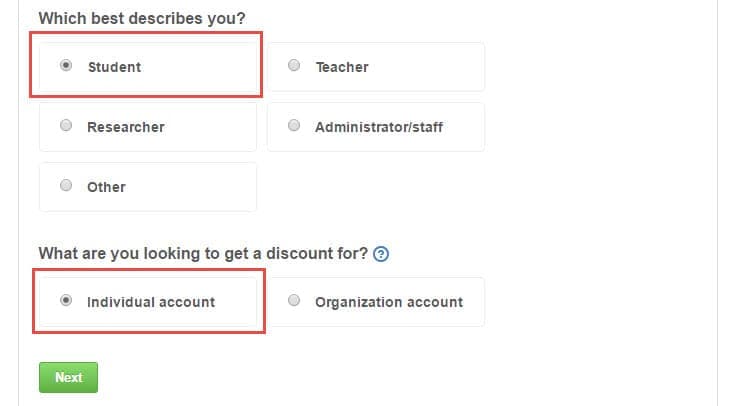Select the Administrator/staff radio button

(x=294, y=126)
